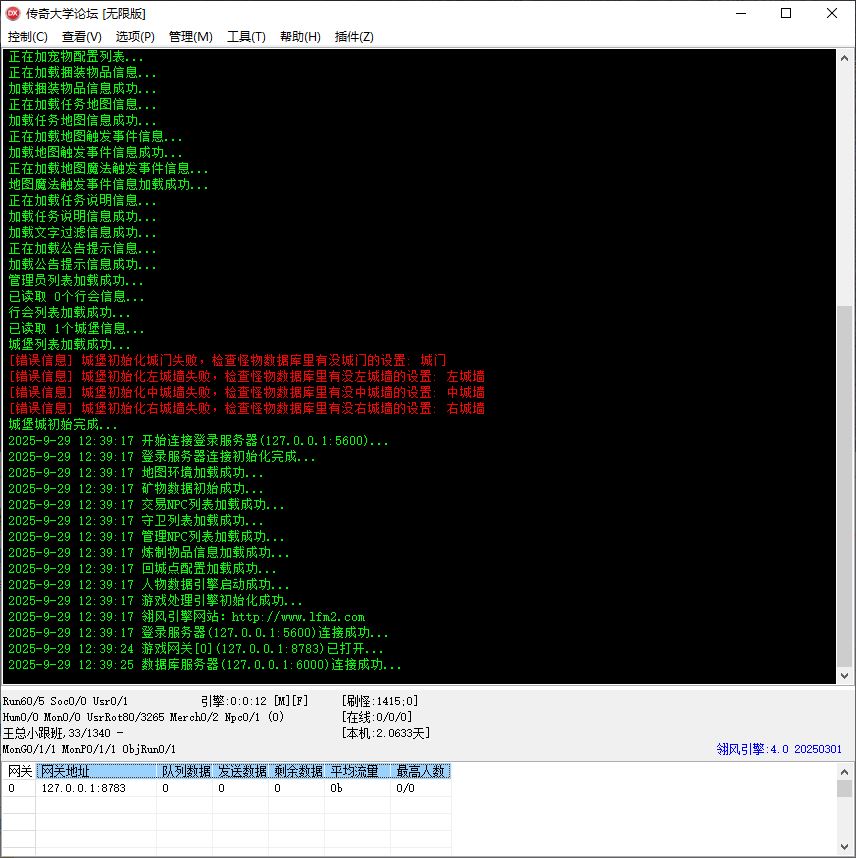The width and height of the screenshot is (856, 858).
Task: Click the 中城墙 error log line
Action: click(x=247, y=392)
